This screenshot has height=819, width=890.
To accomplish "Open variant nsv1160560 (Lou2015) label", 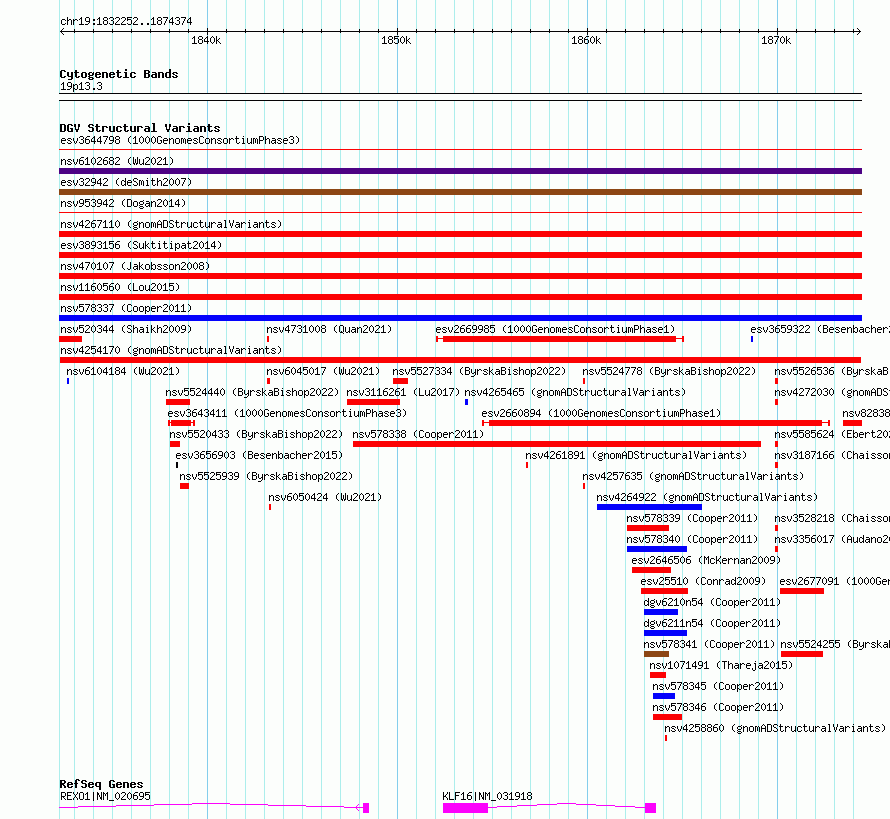I will coord(120,287).
